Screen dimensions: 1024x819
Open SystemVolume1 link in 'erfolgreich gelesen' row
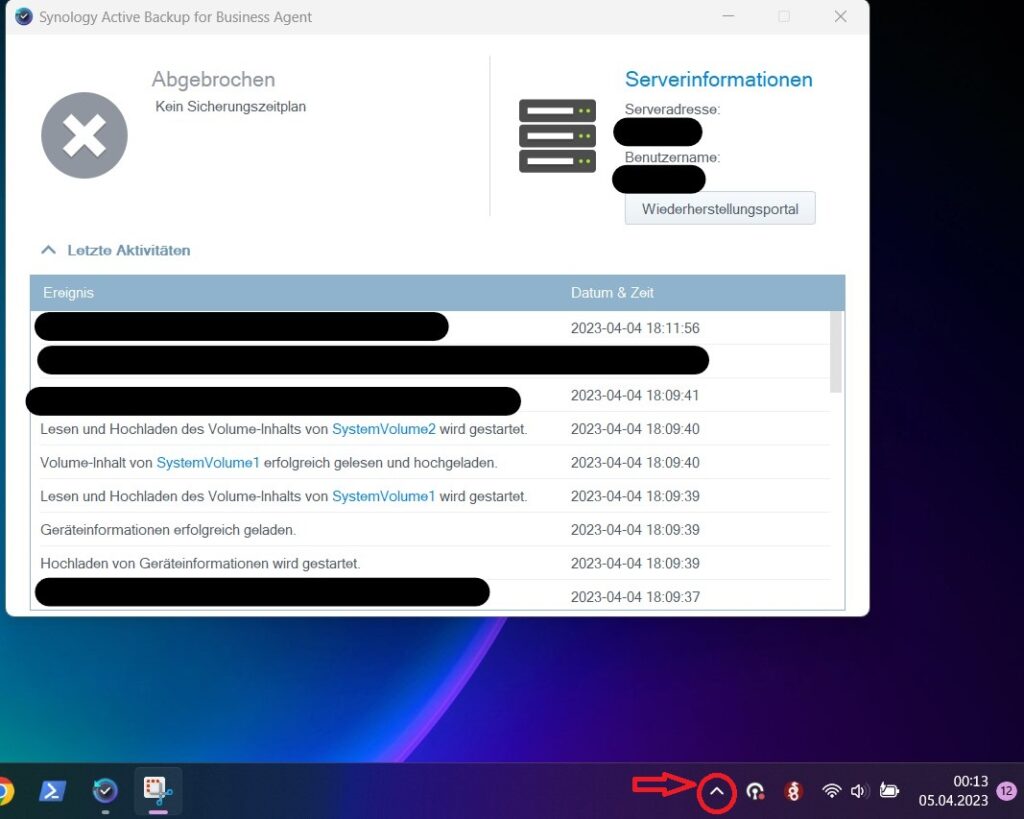208,462
